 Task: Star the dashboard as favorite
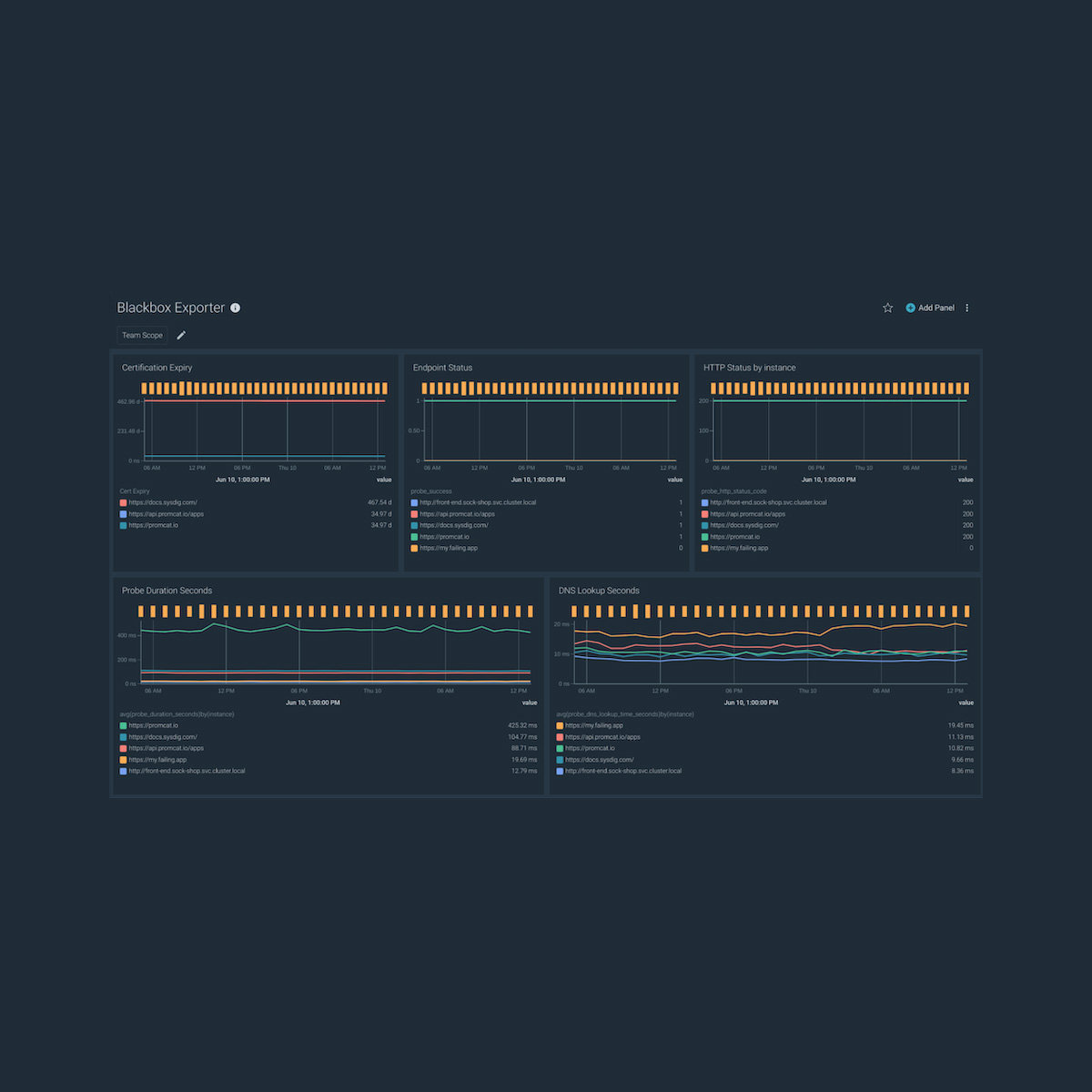coord(888,308)
